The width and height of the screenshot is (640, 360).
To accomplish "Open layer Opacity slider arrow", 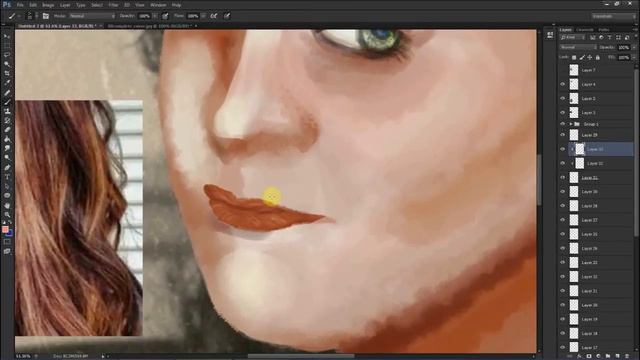I will coord(633,47).
